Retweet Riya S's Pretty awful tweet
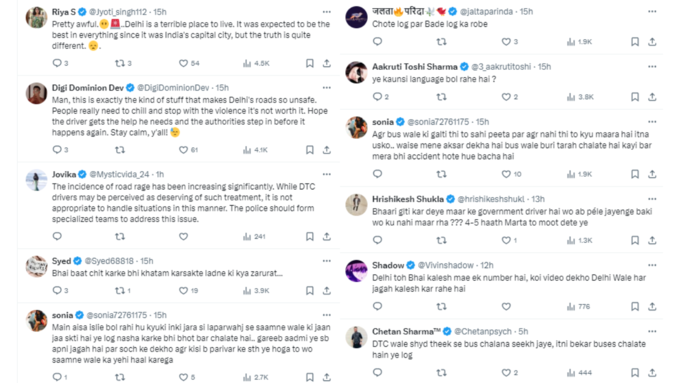 click(x=120, y=63)
